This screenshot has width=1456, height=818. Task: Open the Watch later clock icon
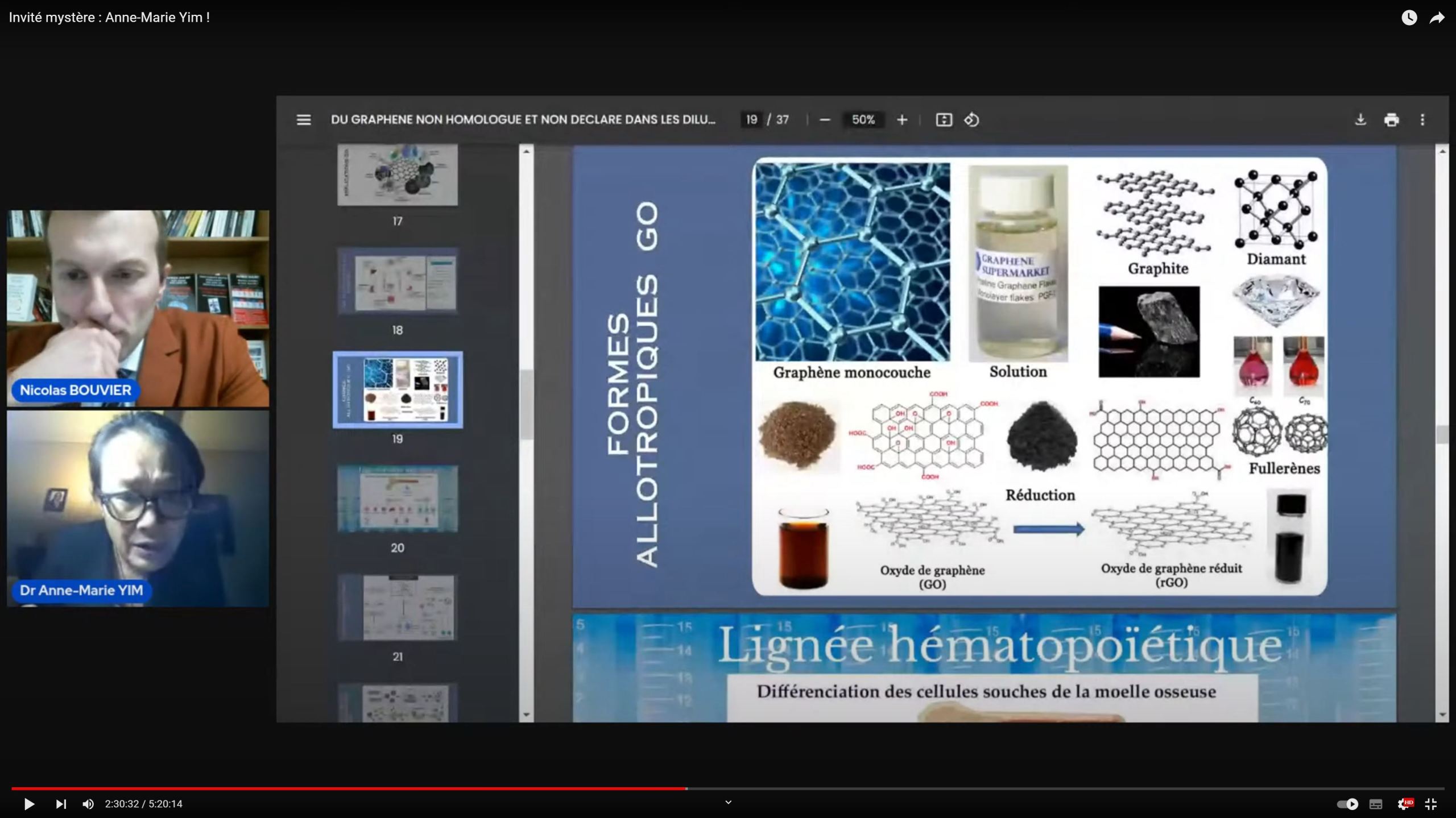coord(1409,18)
